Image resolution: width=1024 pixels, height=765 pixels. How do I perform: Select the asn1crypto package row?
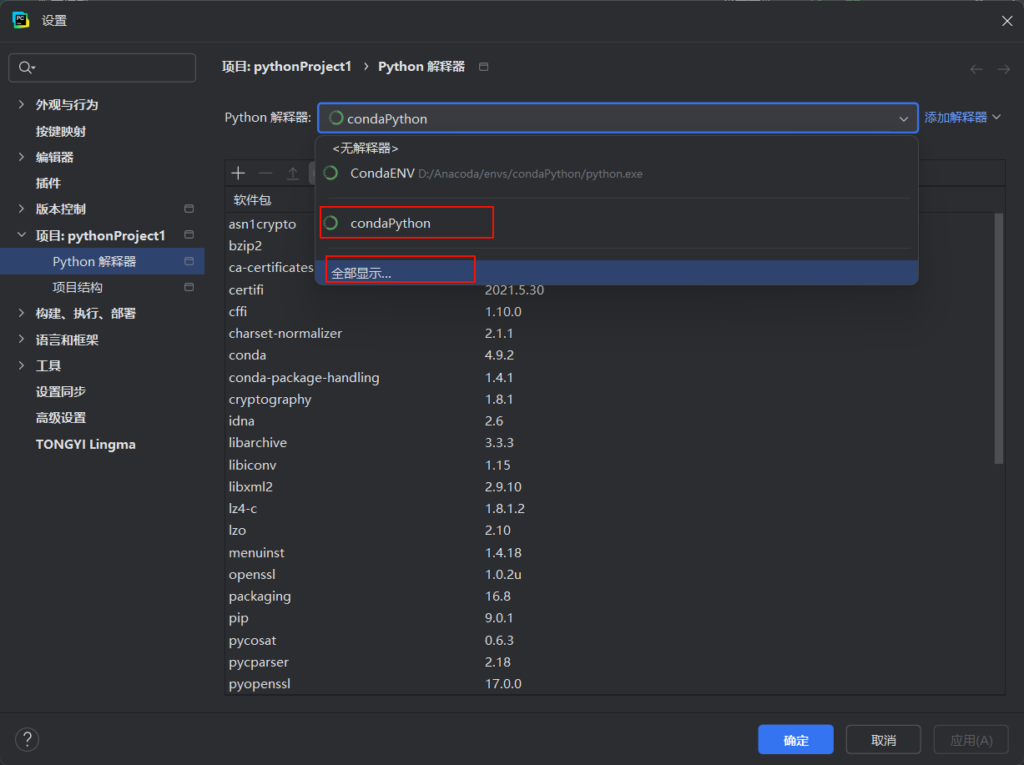coord(270,224)
